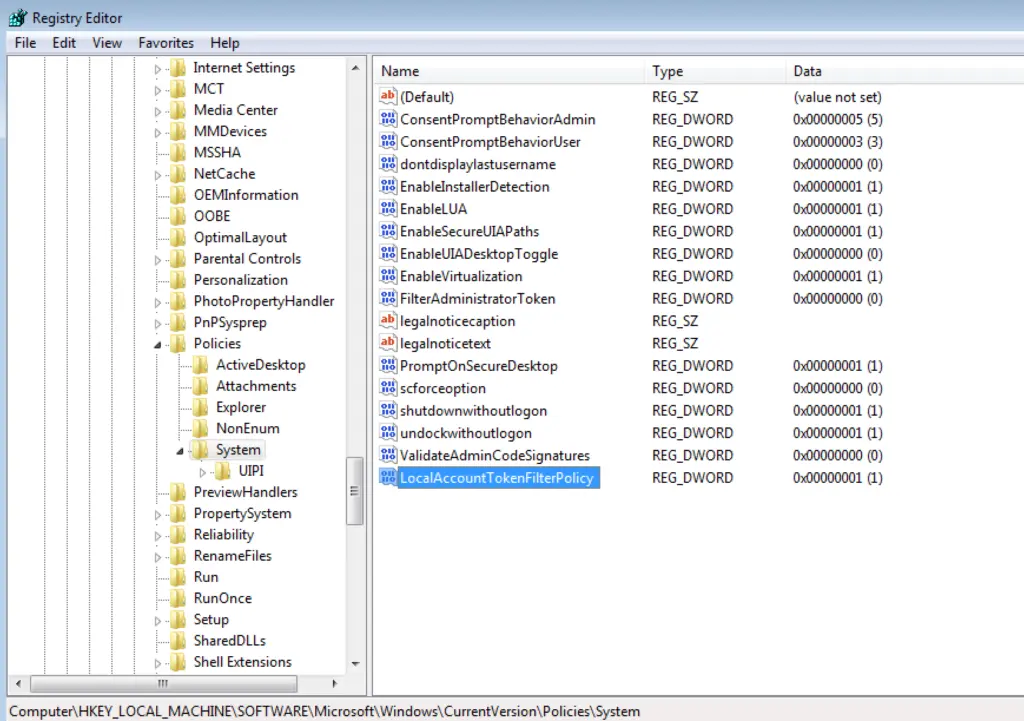Viewport: 1024px width, 721px height.
Task: Select the RunOnce folder icon
Action: coord(178,598)
